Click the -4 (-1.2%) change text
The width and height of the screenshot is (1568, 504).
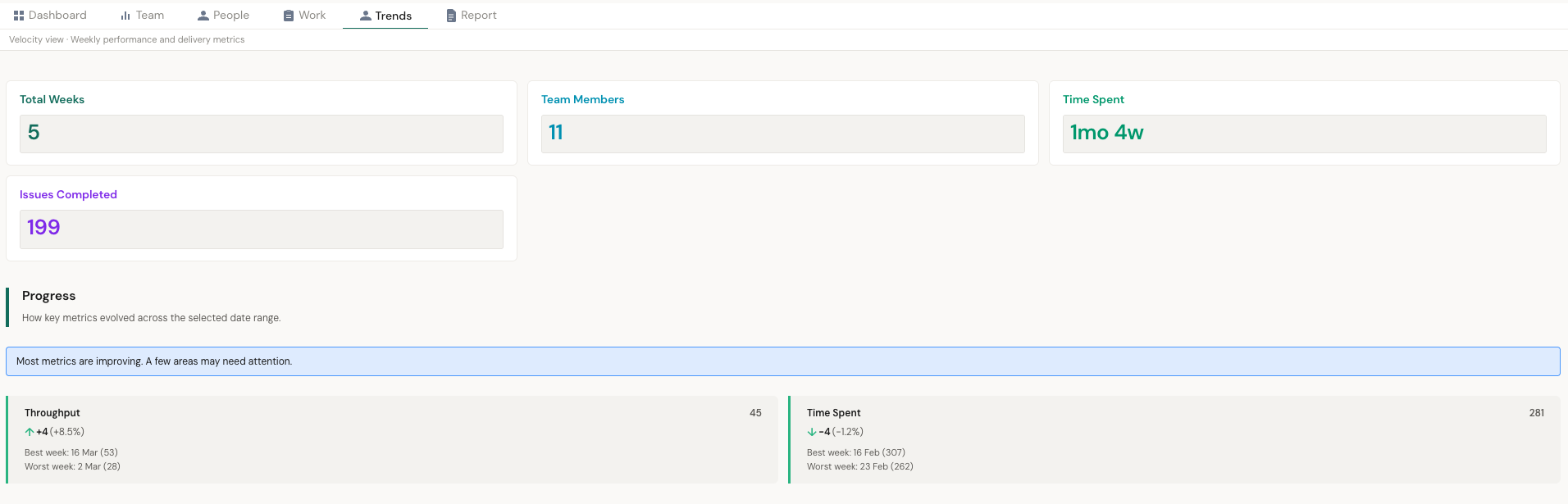pyautogui.click(x=841, y=432)
